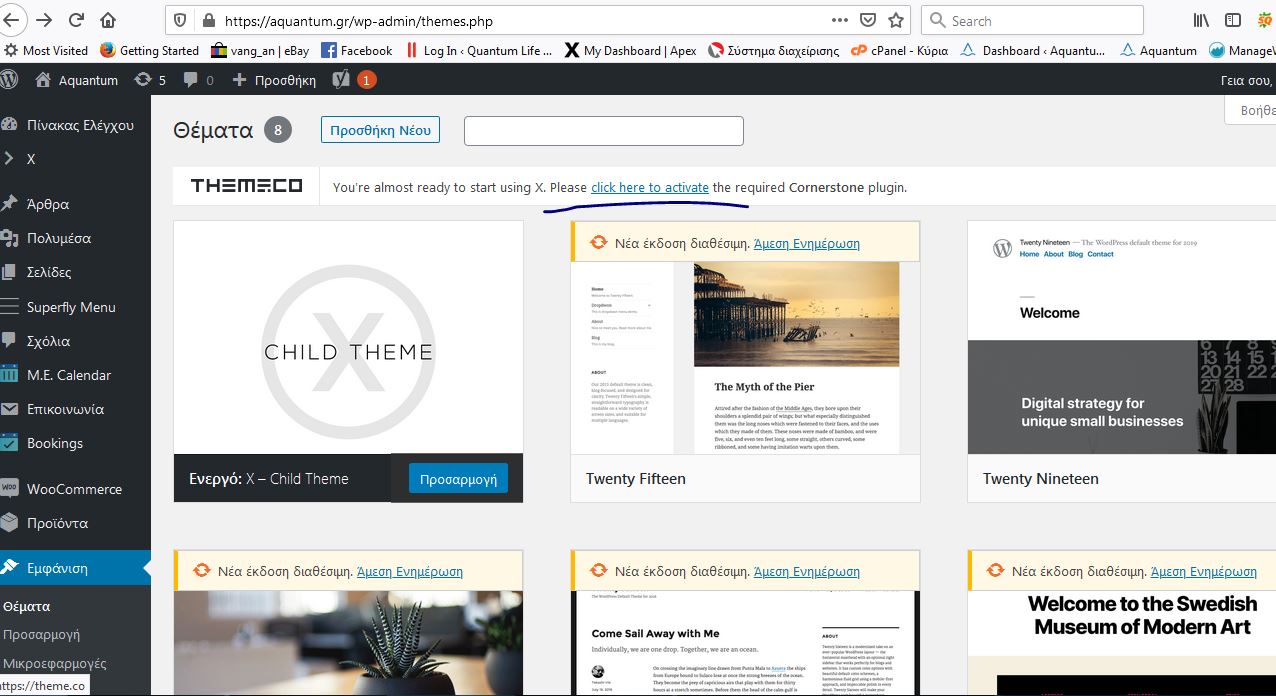Open the Pocket save icon in address bar
Image resolution: width=1276 pixels, height=696 pixels.
point(868,20)
